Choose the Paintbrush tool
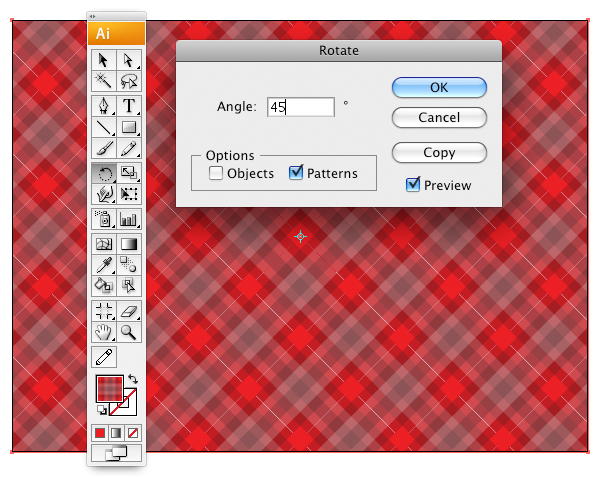This screenshot has width=600, height=483. 104,149
